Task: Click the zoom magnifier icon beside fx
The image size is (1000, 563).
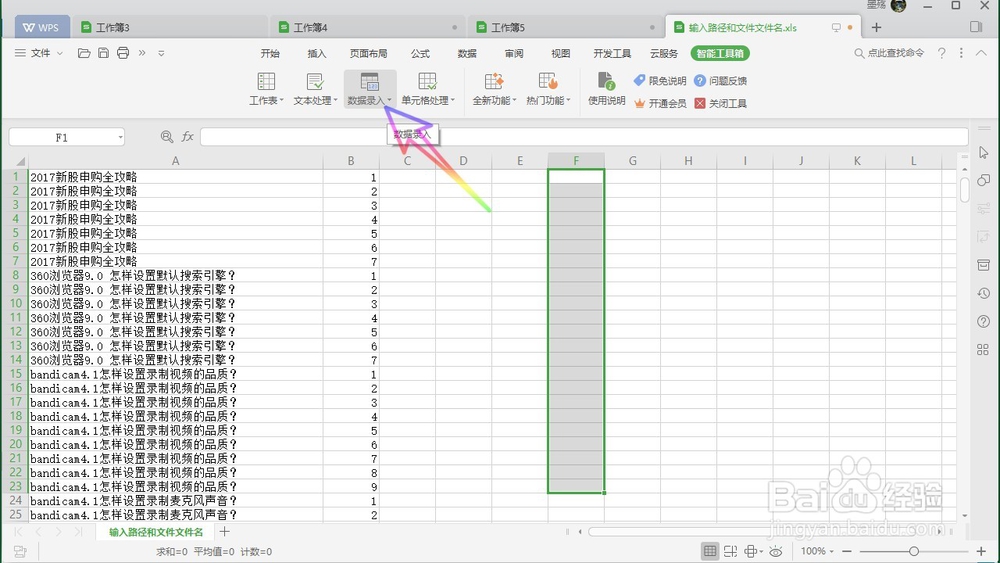Action: coord(166,136)
